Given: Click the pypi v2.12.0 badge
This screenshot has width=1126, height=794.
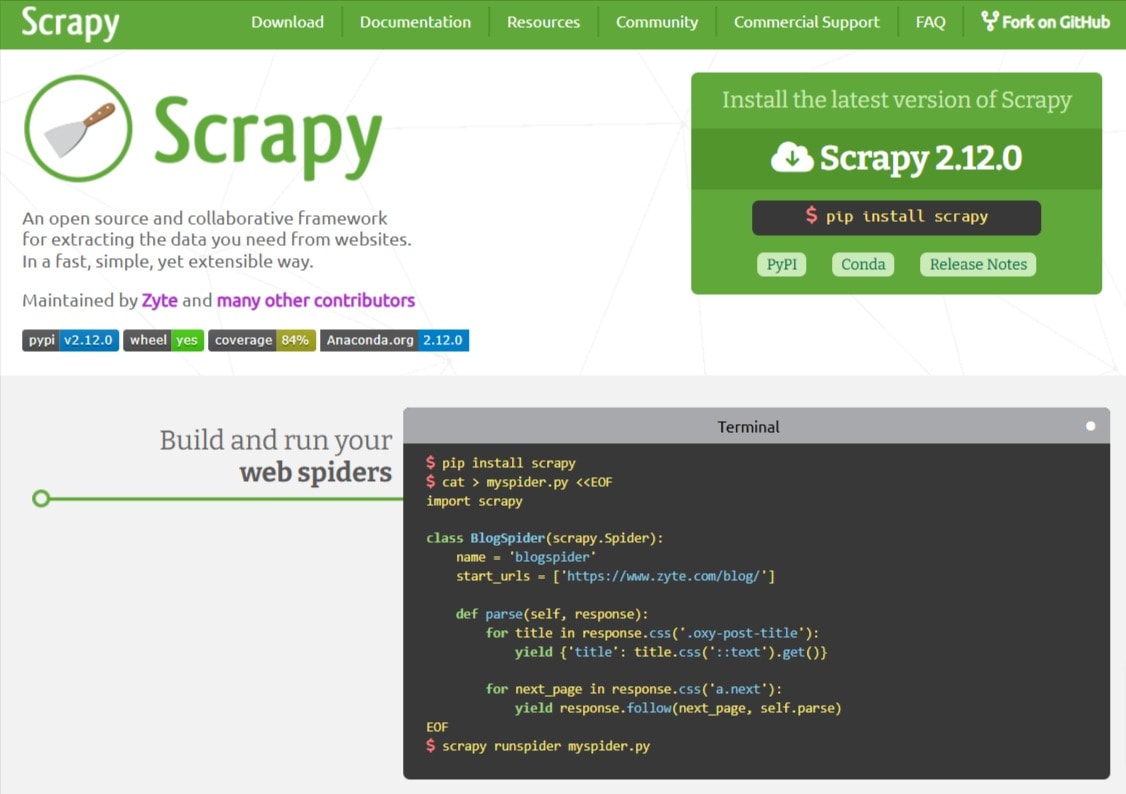Looking at the screenshot, I should point(70,340).
